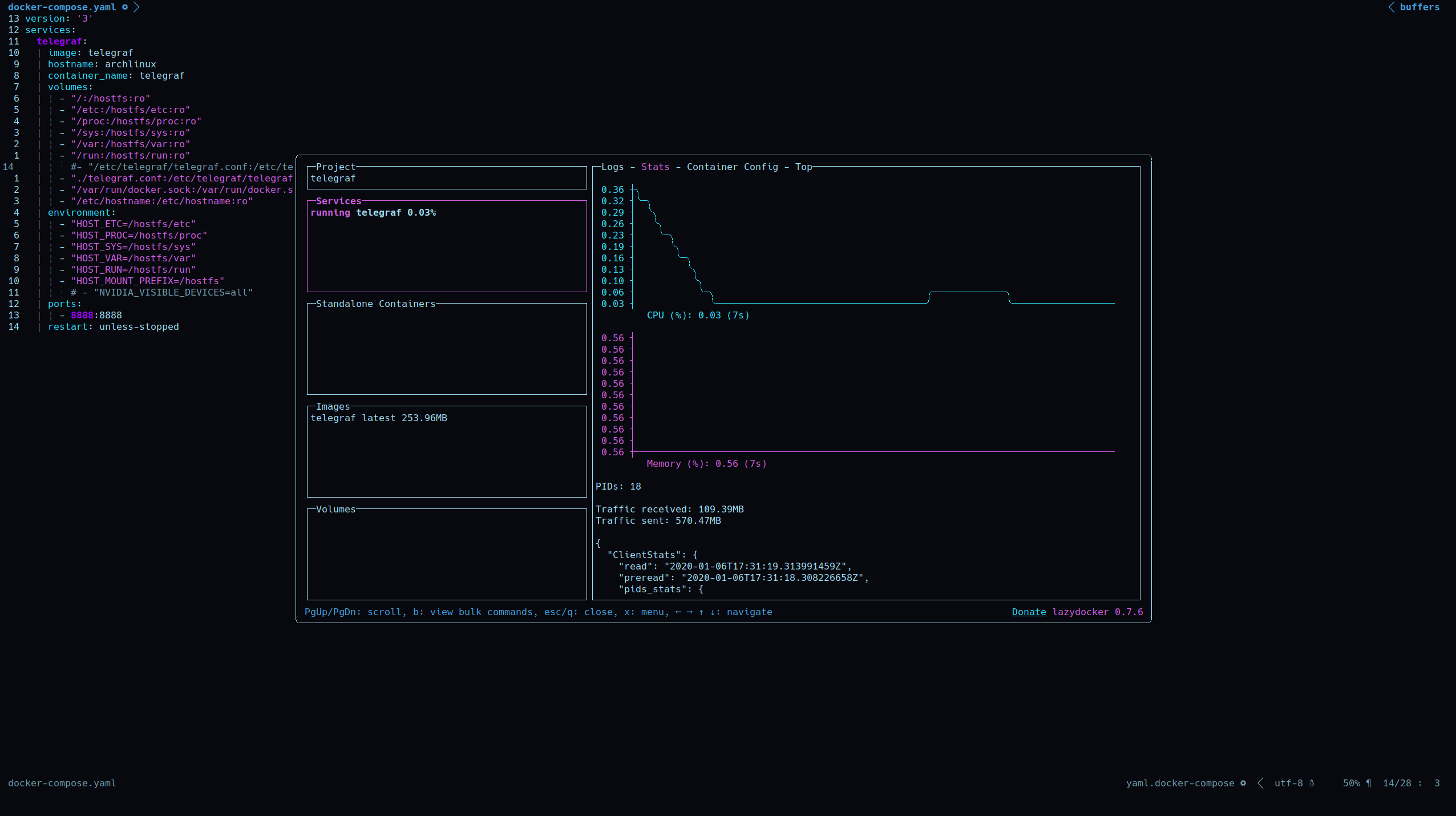Focus the Volumes panel

(x=446, y=554)
